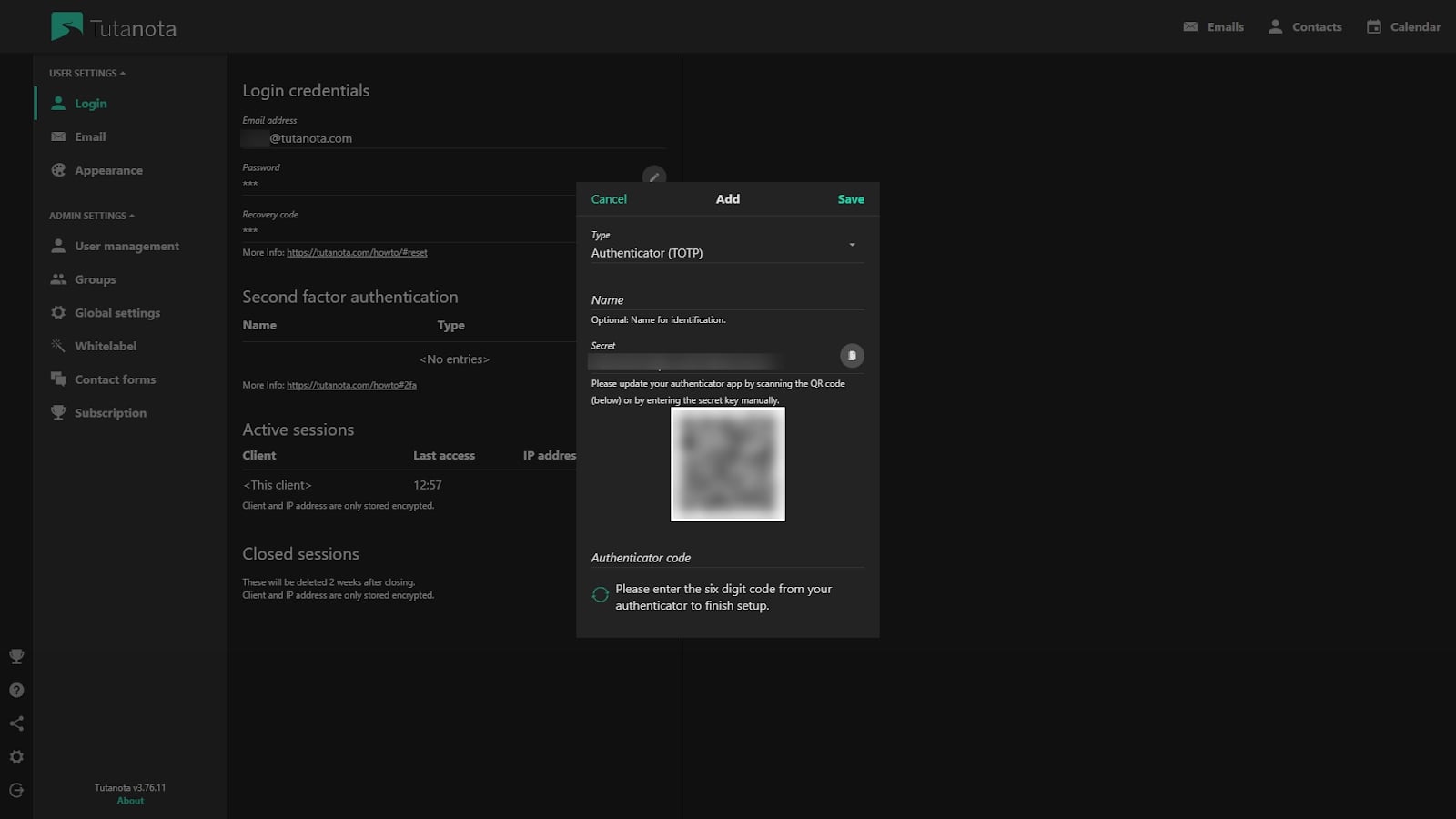The width and height of the screenshot is (1456, 819).
Task: Cancel adding the authenticator
Action: [x=609, y=198]
